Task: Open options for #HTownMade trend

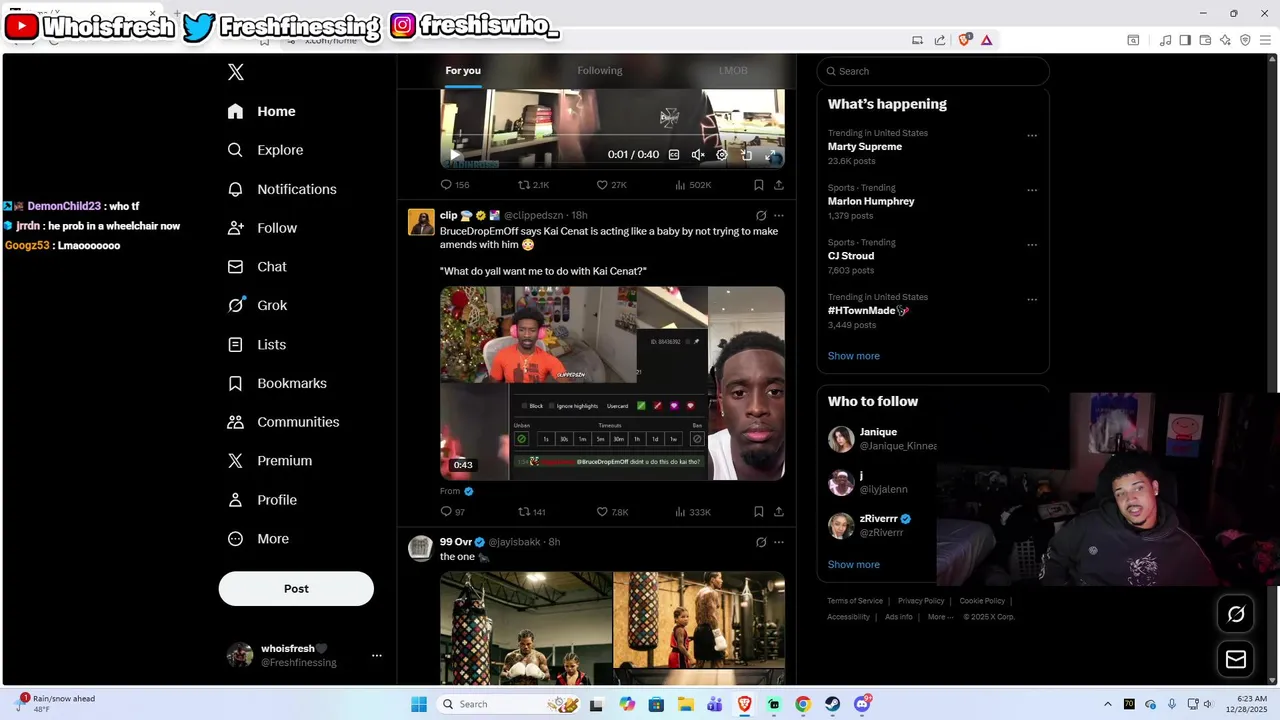Action: click(x=1032, y=299)
